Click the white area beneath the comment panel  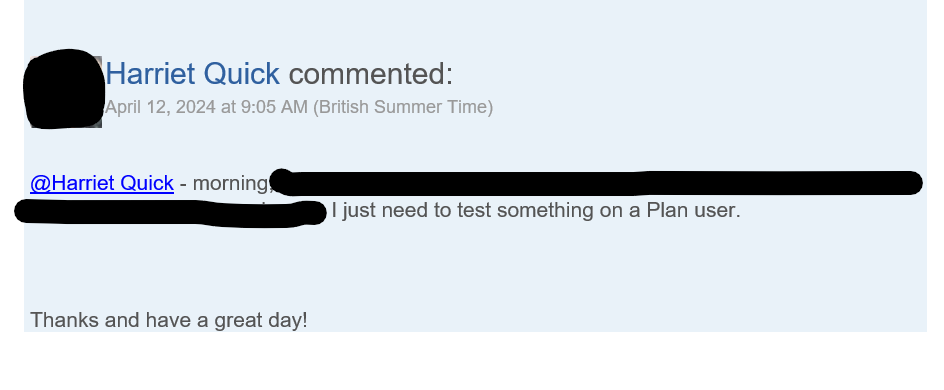click(x=476, y=361)
